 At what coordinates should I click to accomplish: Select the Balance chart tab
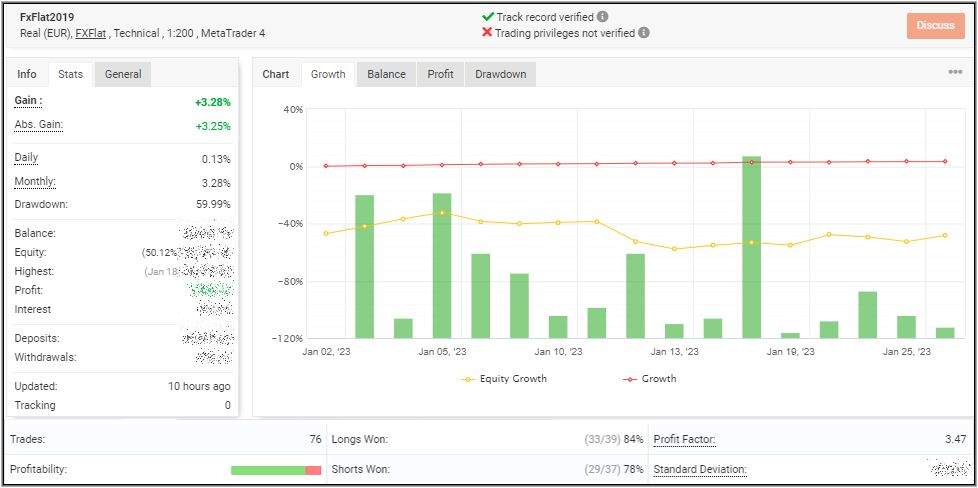(386, 74)
